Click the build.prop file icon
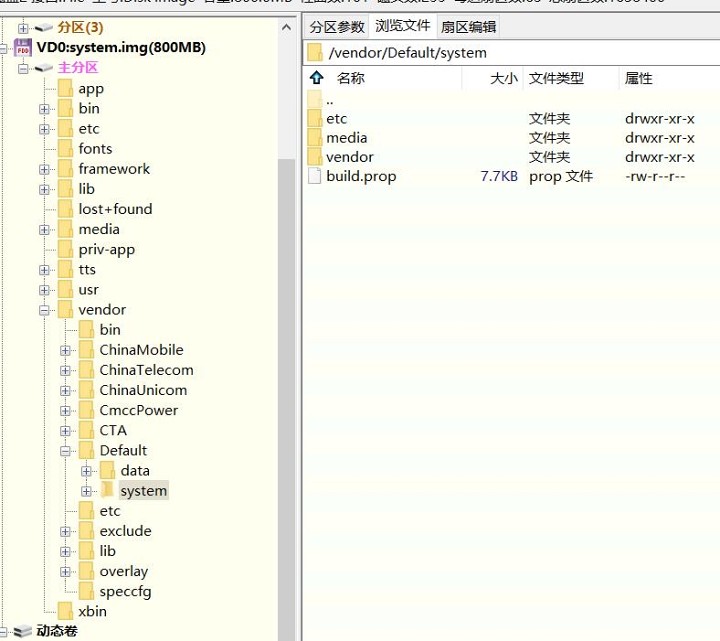Screen dimensions: 720x641 [315, 176]
